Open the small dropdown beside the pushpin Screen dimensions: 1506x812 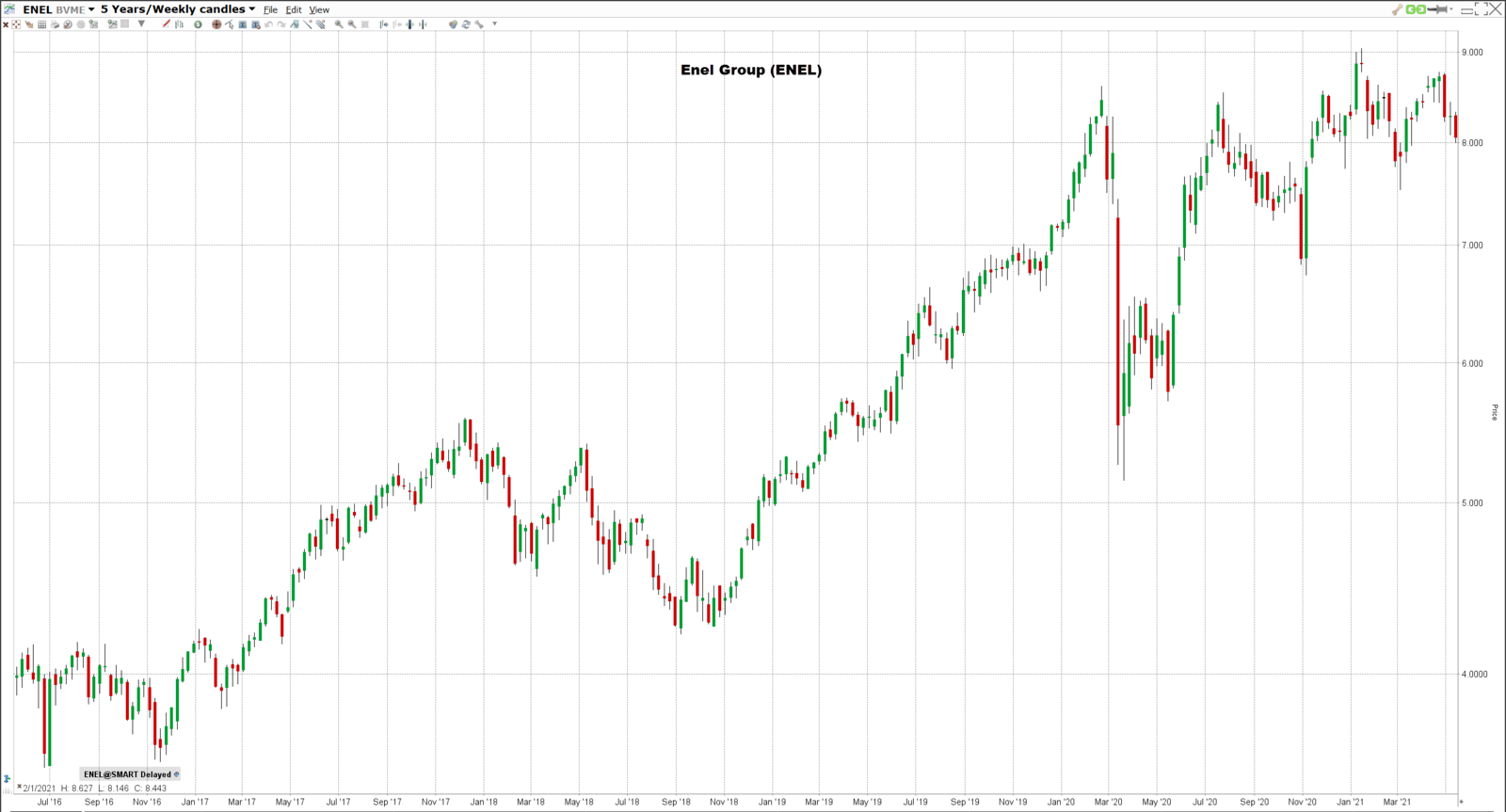click(x=1451, y=8)
